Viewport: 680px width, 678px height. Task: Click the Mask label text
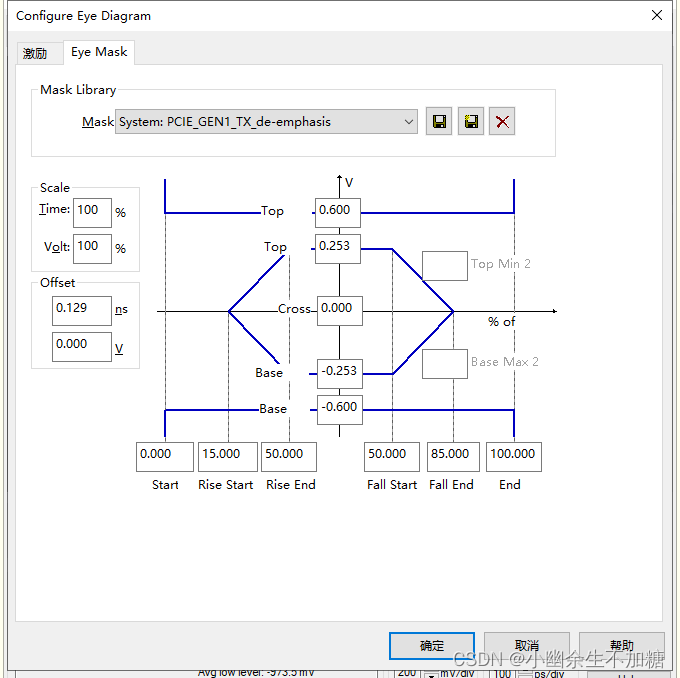[98, 122]
